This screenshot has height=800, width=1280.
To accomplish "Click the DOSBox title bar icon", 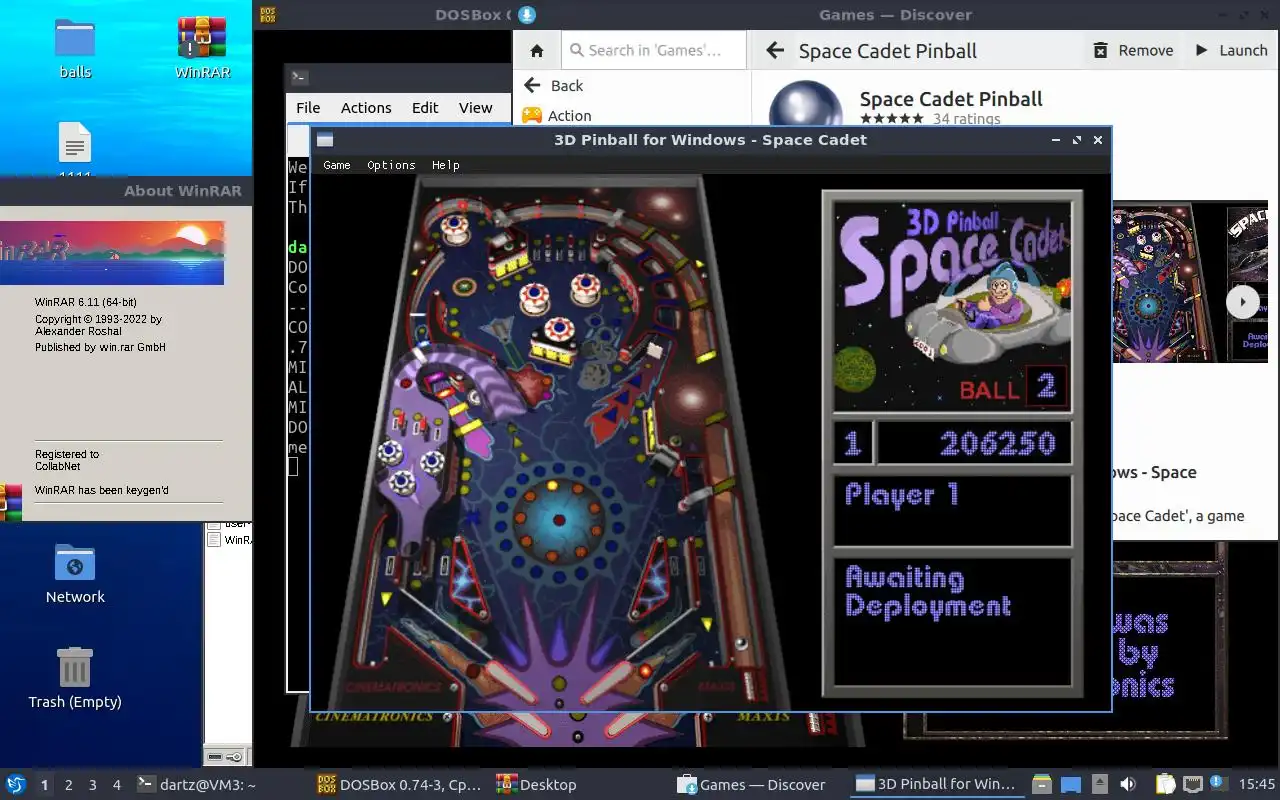I will [267, 15].
